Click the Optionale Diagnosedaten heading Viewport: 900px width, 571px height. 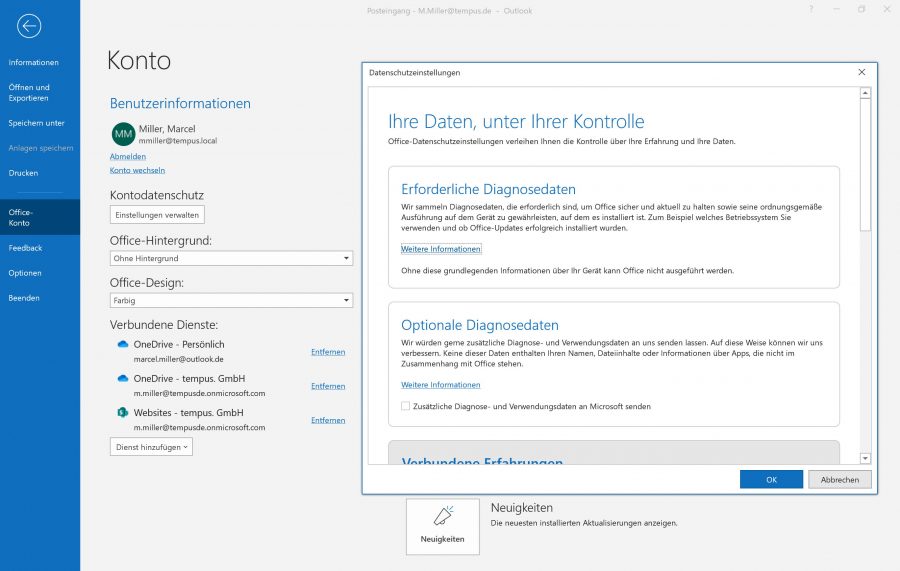pos(480,325)
